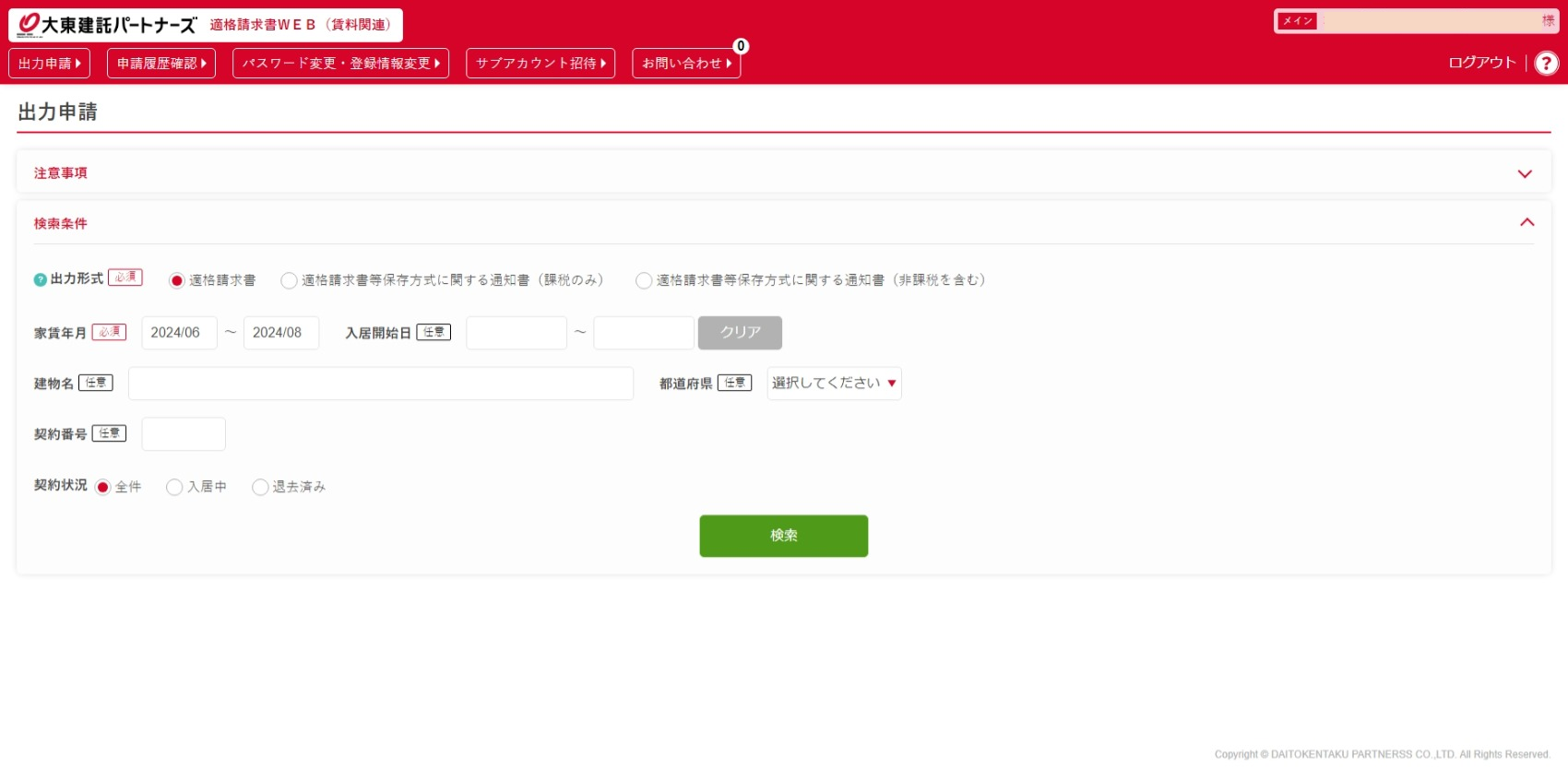Select the 適格請求書 output format radio
The height and width of the screenshot is (779, 1568).
177,280
